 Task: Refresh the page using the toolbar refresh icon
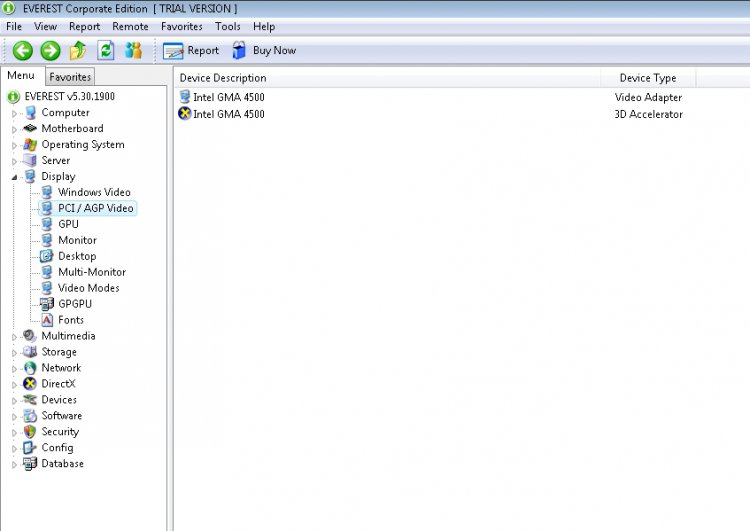[x=106, y=50]
